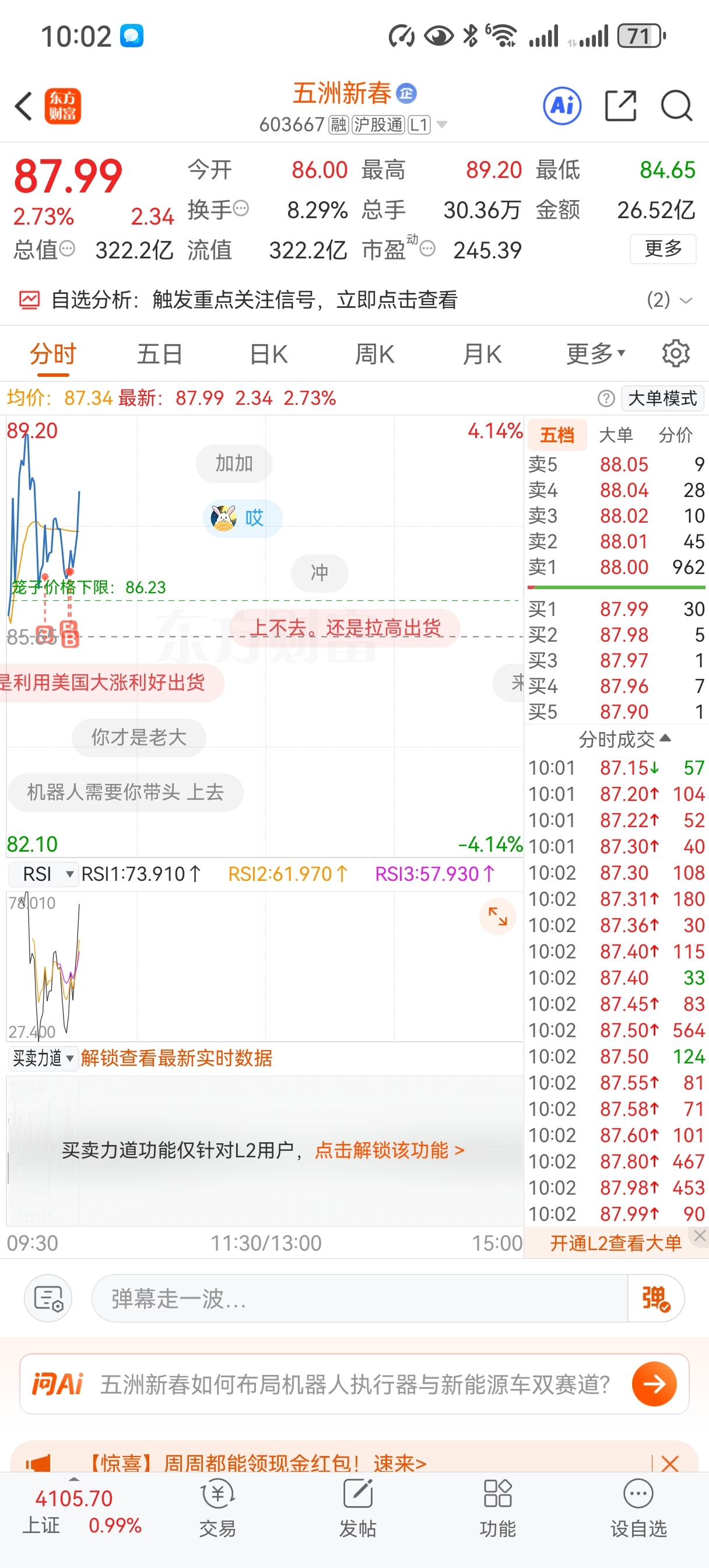Tap the 更多 quote details button

tap(663, 249)
